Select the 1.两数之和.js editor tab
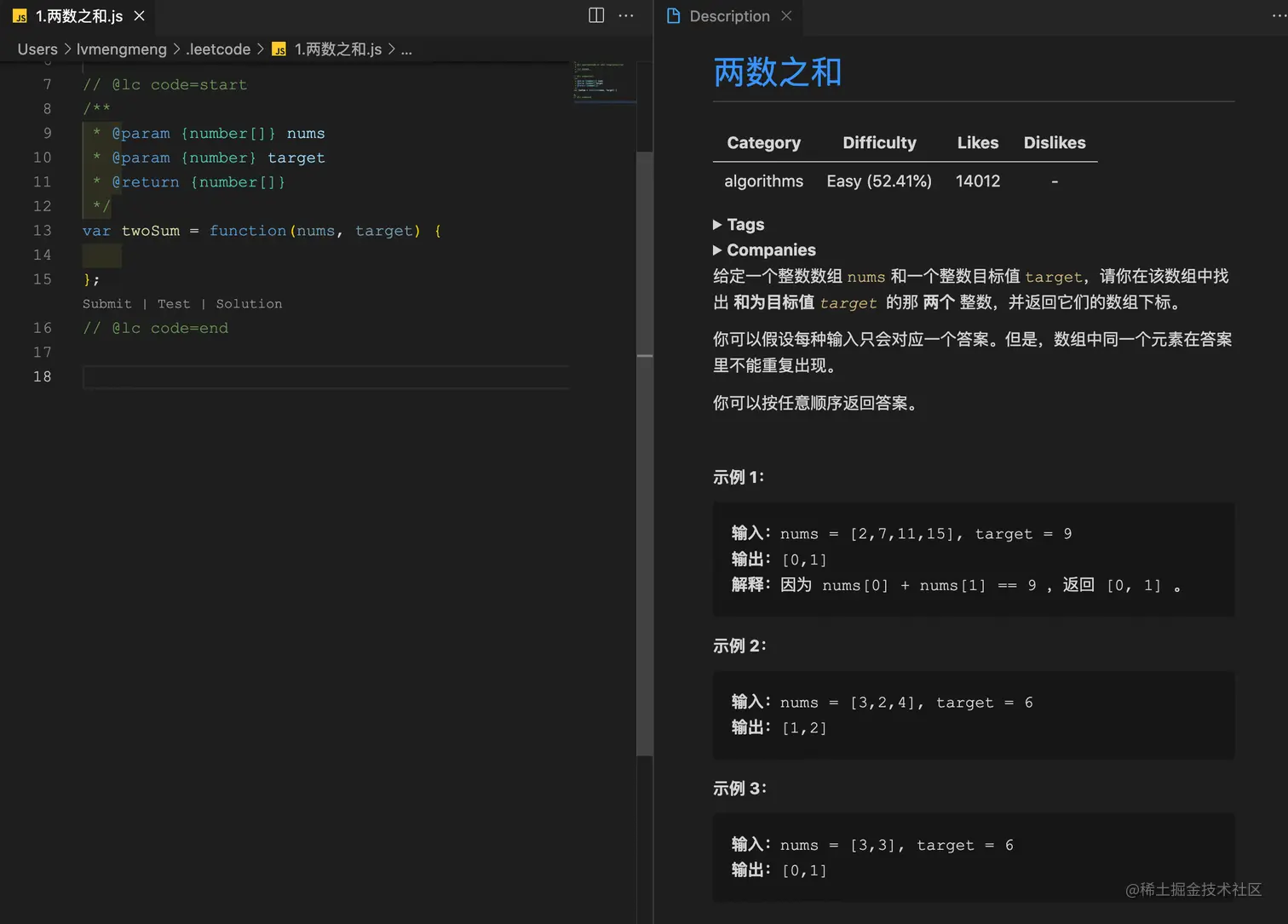The height and width of the screenshot is (924, 1288). click(79, 16)
